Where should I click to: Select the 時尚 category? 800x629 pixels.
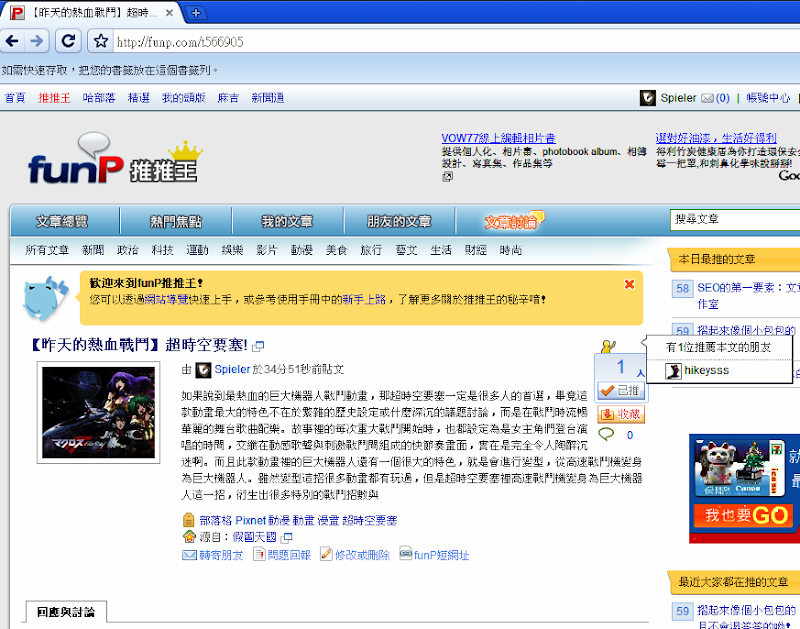coord(510,250)
